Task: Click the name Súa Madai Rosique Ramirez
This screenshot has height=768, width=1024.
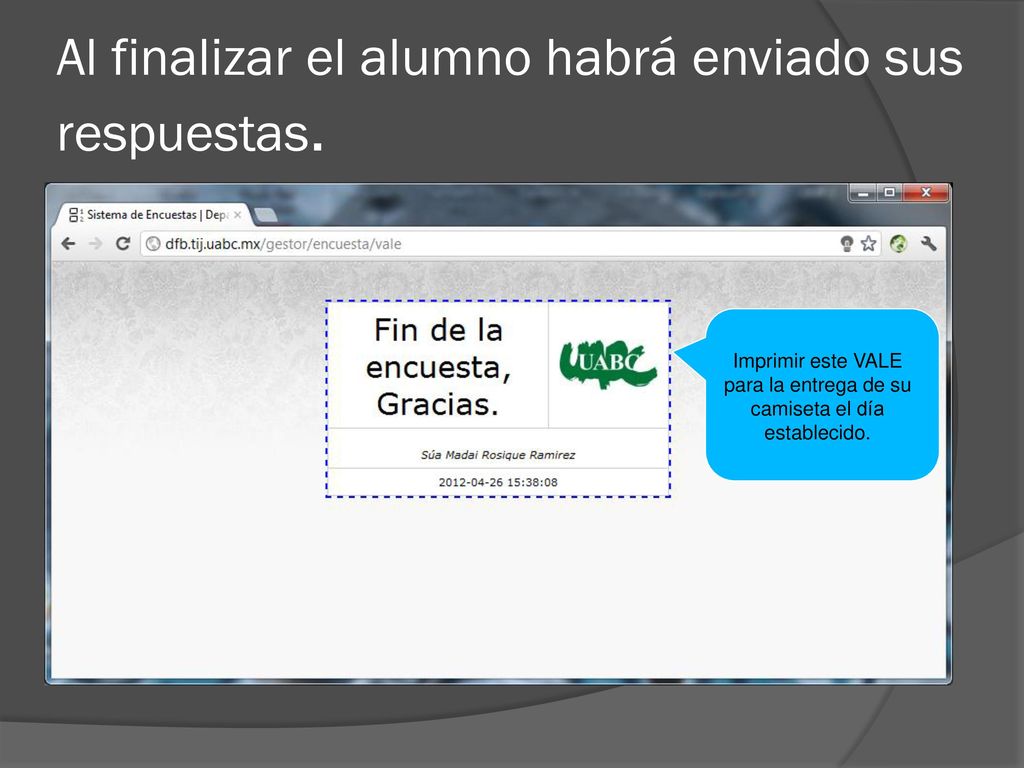Action: [x=498, y=455]
